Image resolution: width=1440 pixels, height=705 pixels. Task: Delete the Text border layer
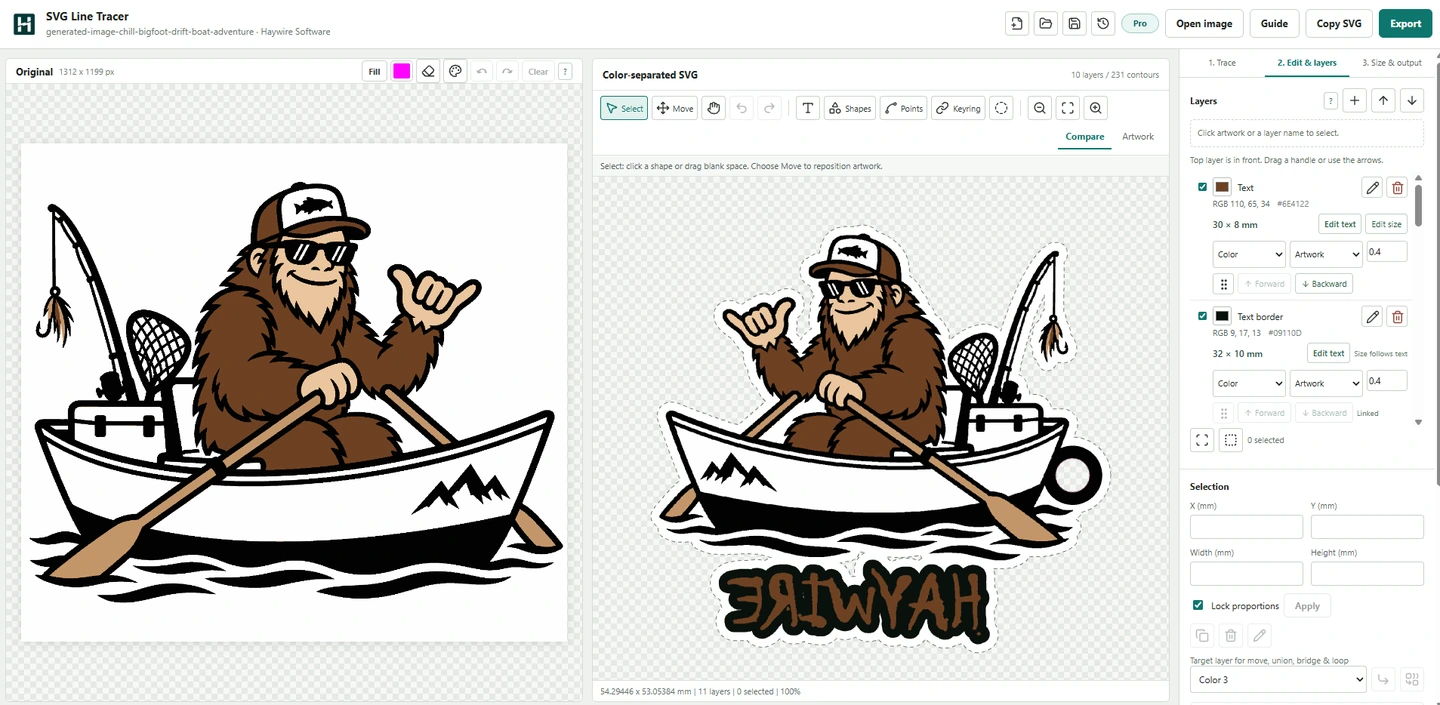1398,316
